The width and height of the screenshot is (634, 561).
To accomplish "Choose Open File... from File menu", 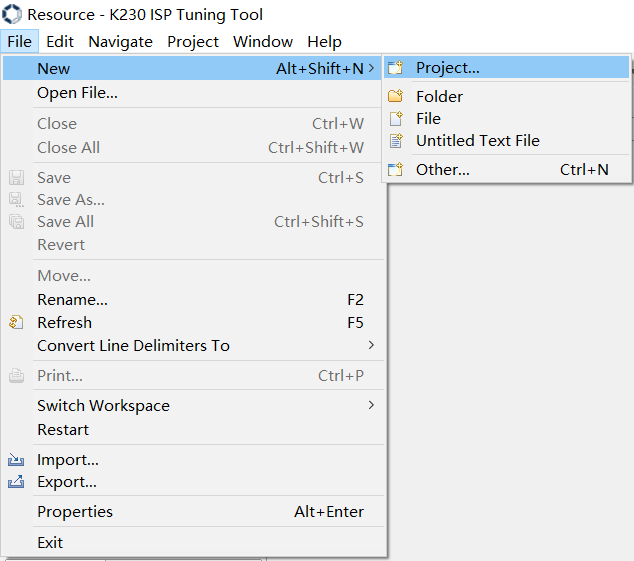I will 77,93.
